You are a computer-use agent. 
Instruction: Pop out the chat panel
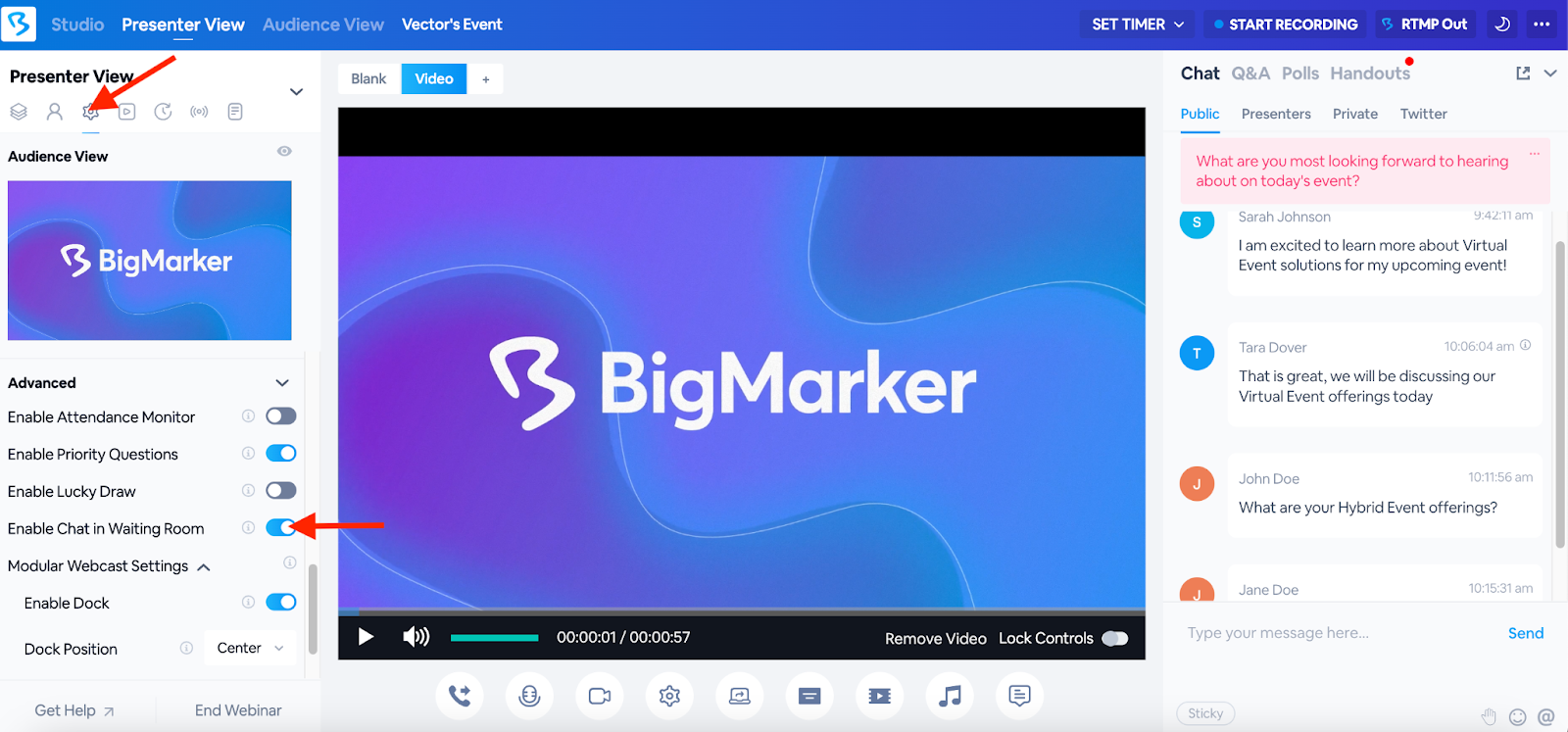coord(1523,73)
